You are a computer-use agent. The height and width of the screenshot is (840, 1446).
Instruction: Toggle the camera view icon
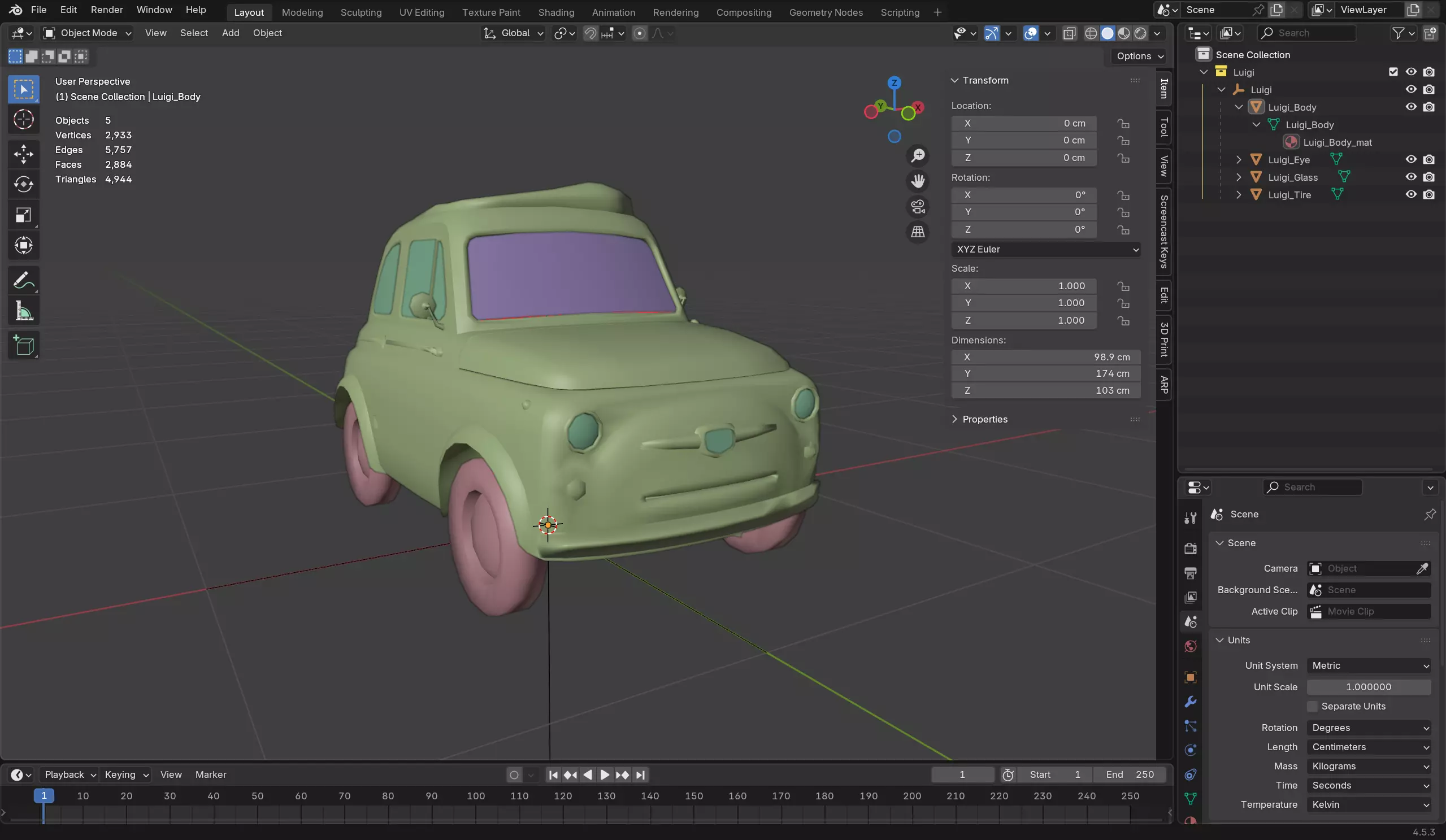pos(918,207)
